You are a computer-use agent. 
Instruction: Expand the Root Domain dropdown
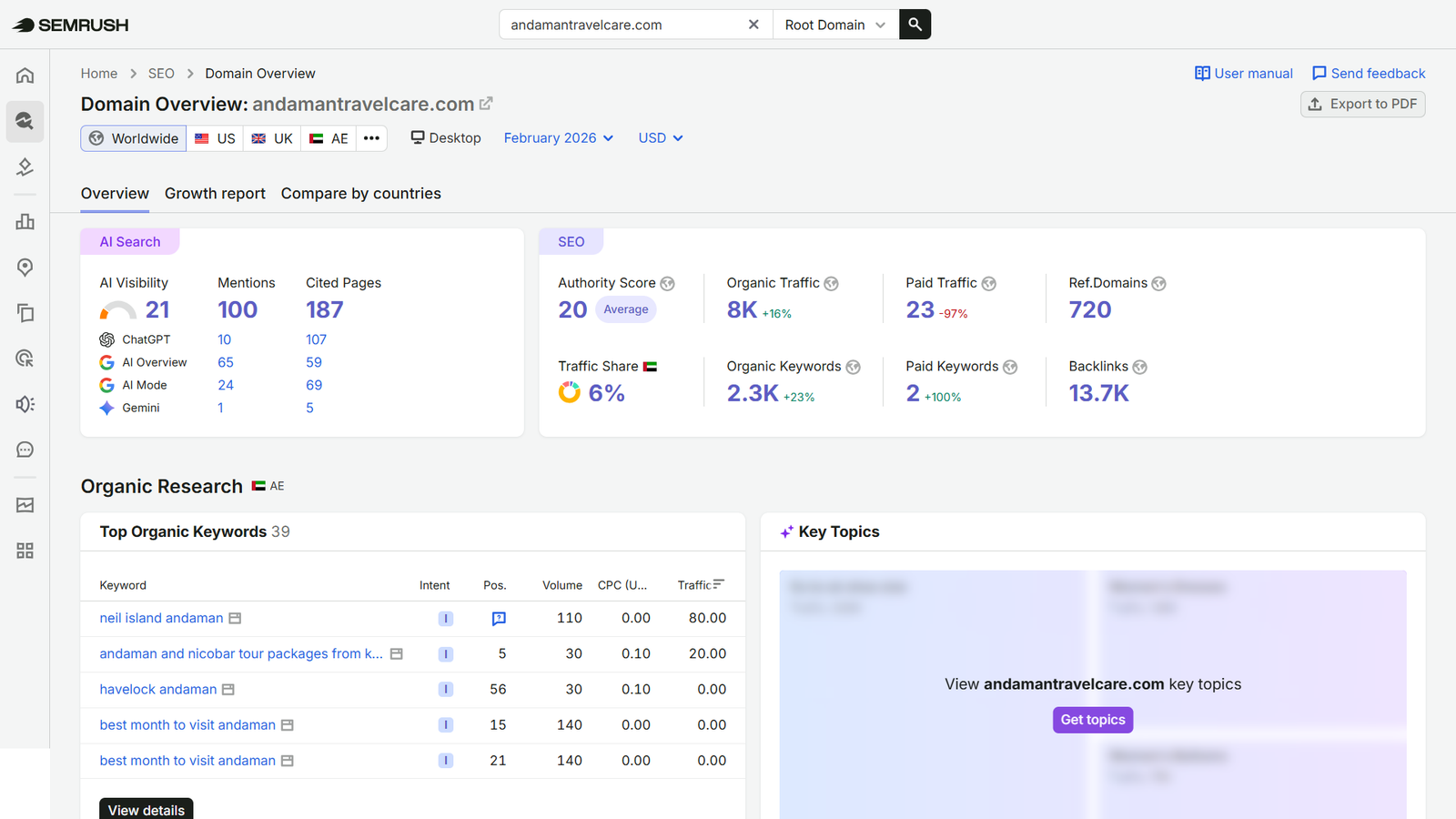tap(835, 25)
